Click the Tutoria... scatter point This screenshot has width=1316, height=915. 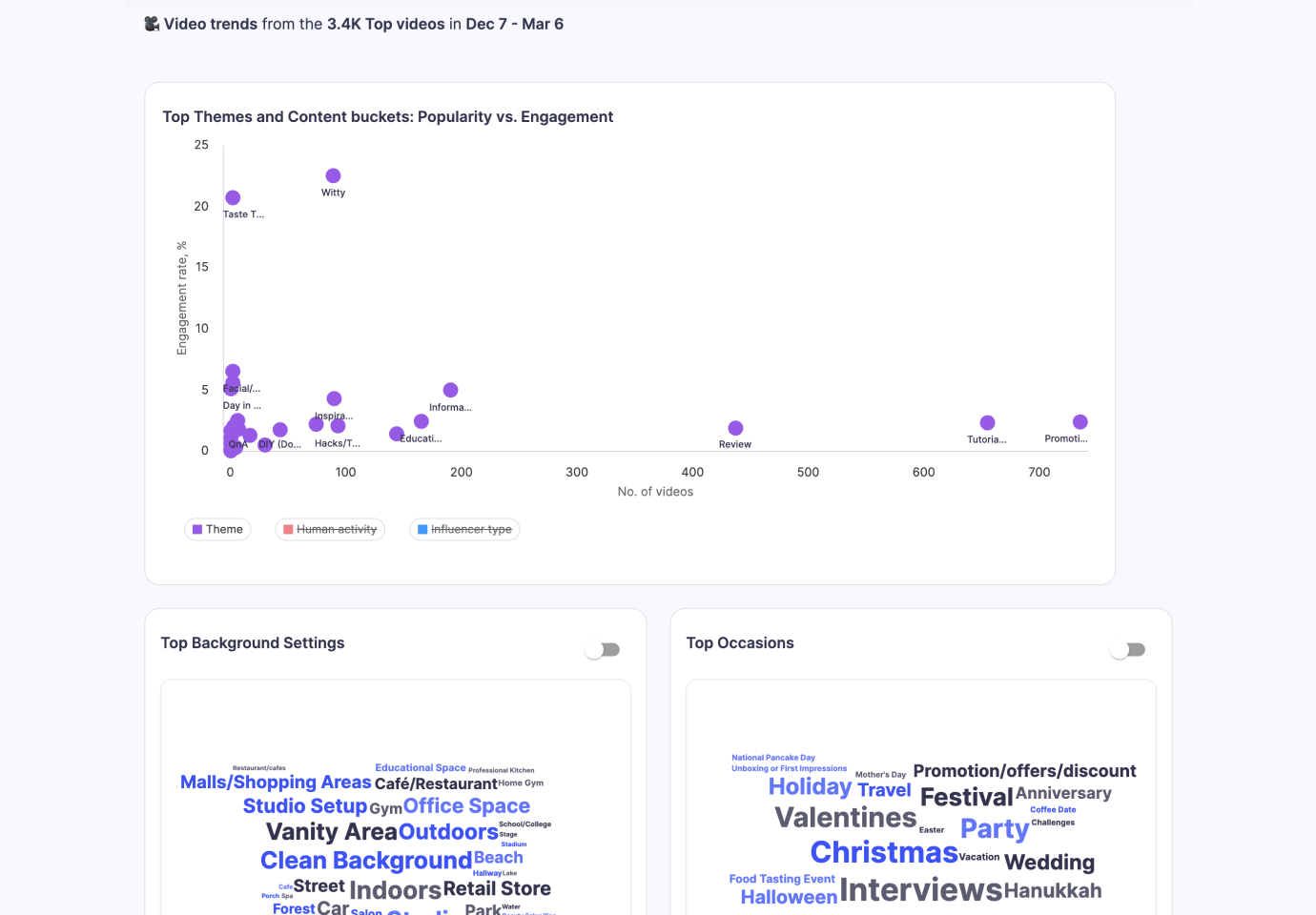coord(987,423)
